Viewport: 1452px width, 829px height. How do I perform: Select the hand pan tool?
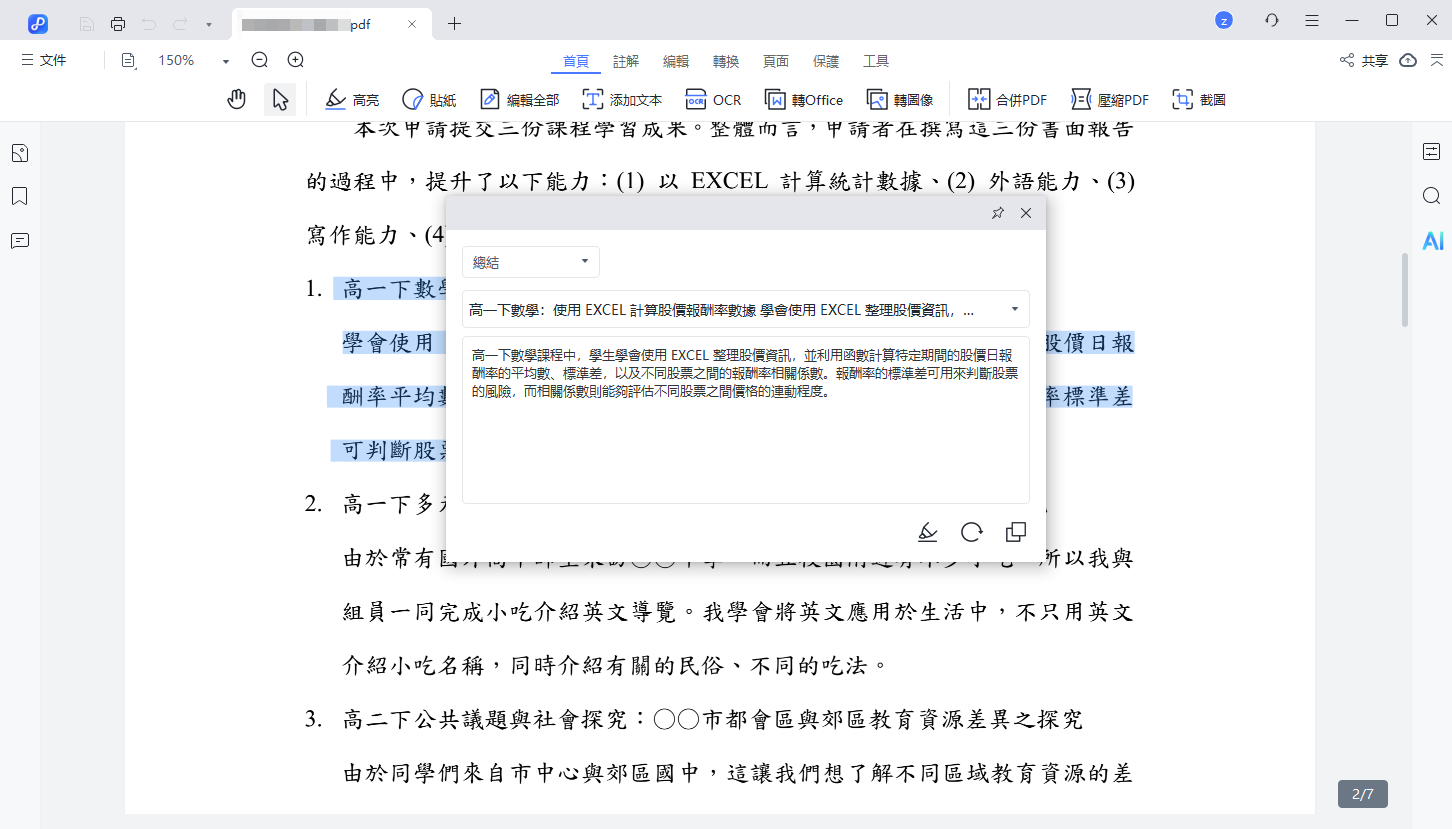pyautogui.click(x=236, y=99)
